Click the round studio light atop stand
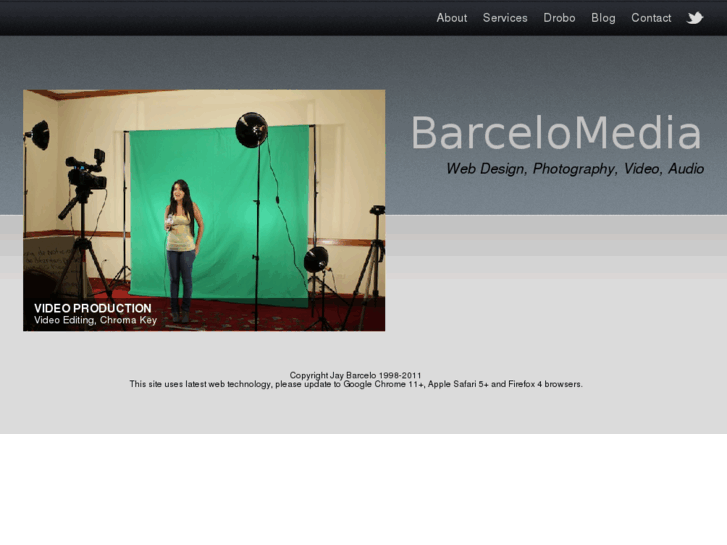 pyautogui.click(x=251, y=129)
